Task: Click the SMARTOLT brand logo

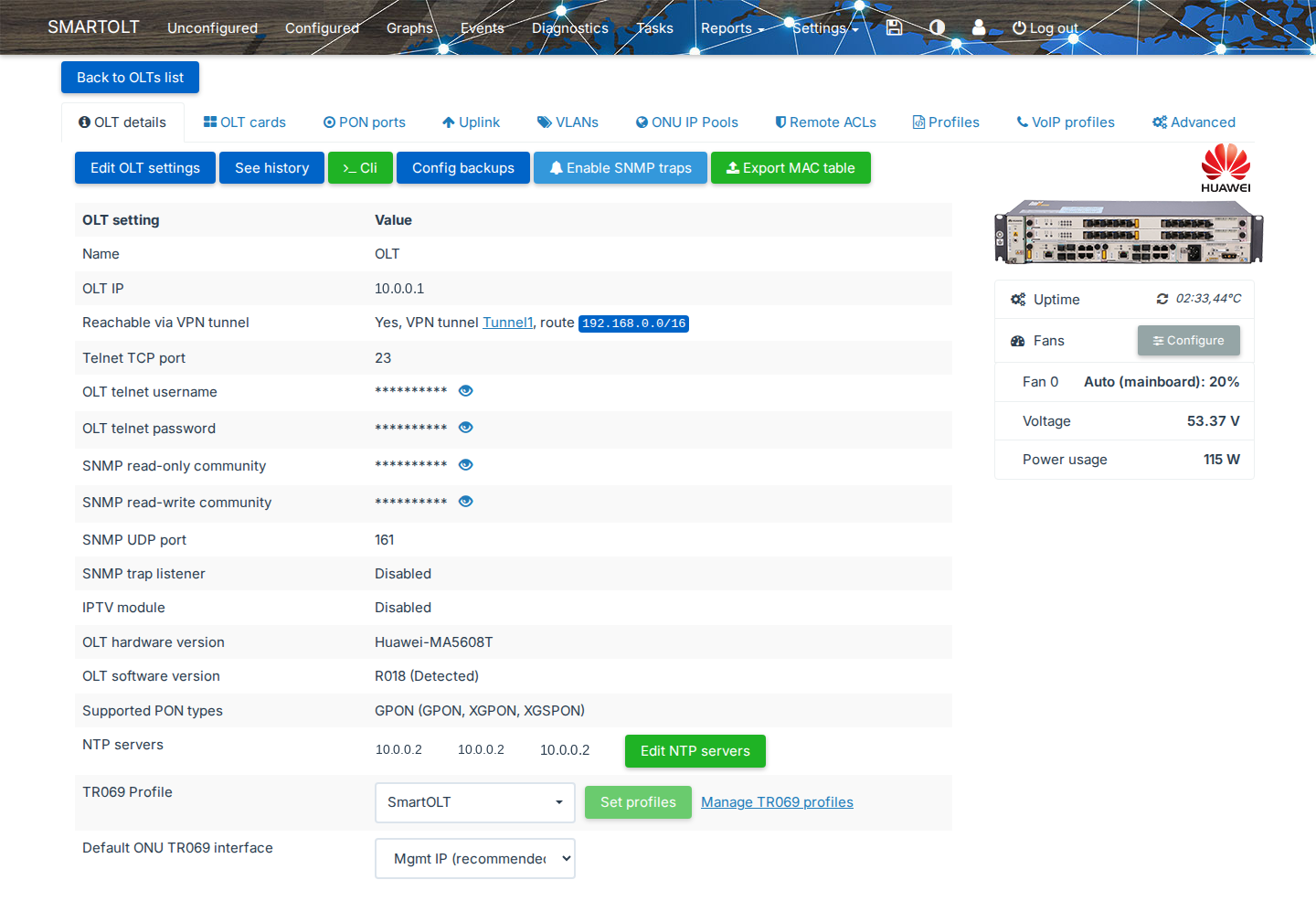Action: pos(93,27)
